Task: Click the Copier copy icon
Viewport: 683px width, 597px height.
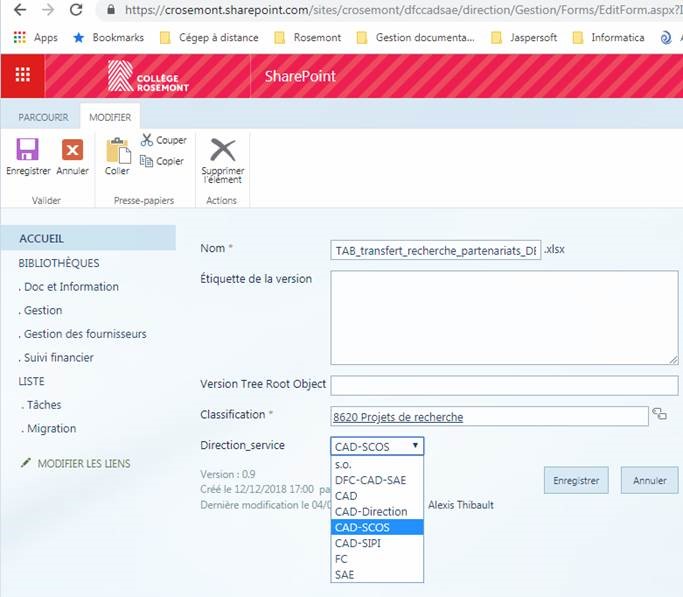Action: pyautogui.click(x=147, y=161)
